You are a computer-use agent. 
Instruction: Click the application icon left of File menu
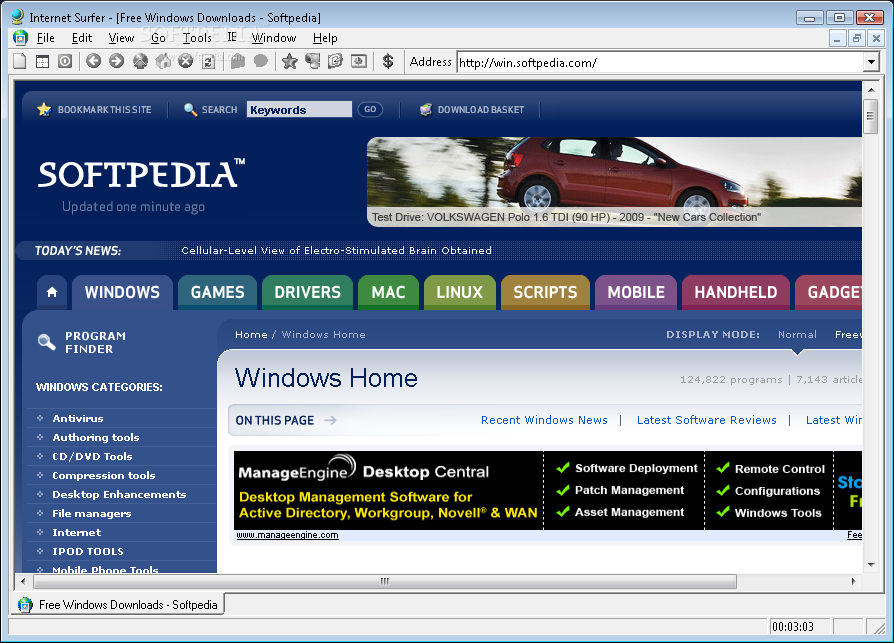[21, 38]
